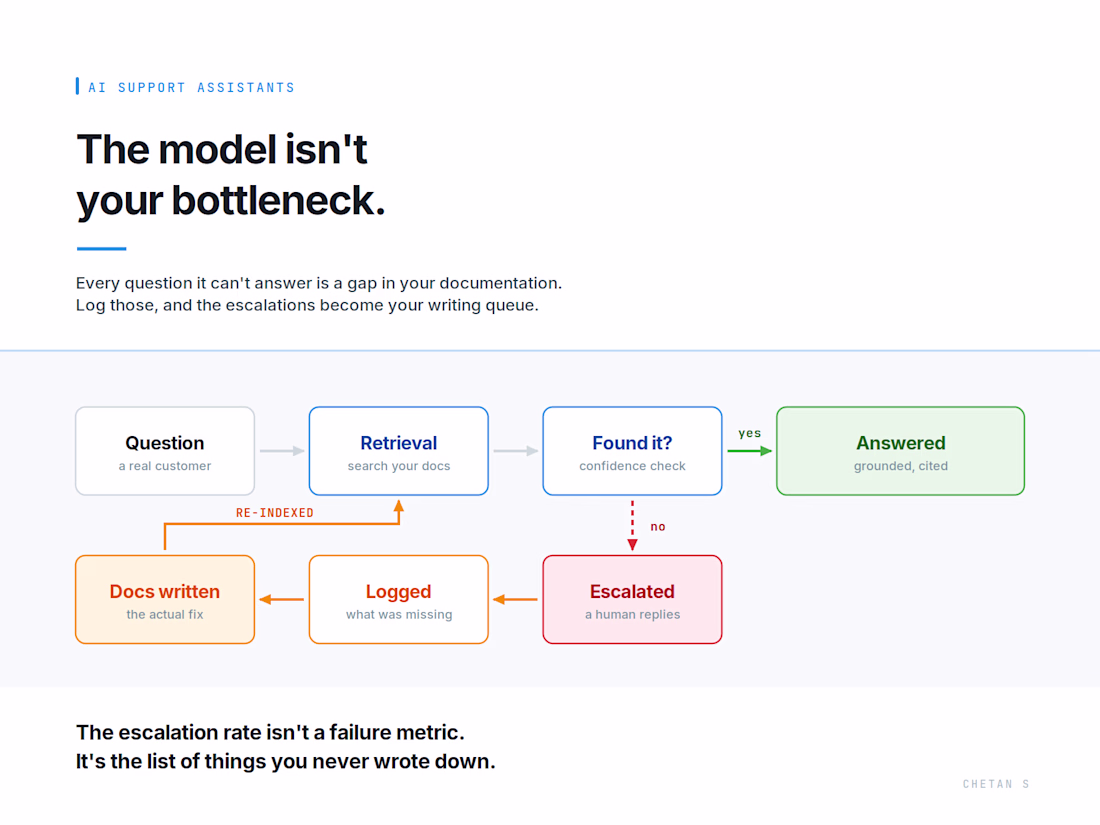
Task: Click the red Escalated box
Action: [632, 600]
